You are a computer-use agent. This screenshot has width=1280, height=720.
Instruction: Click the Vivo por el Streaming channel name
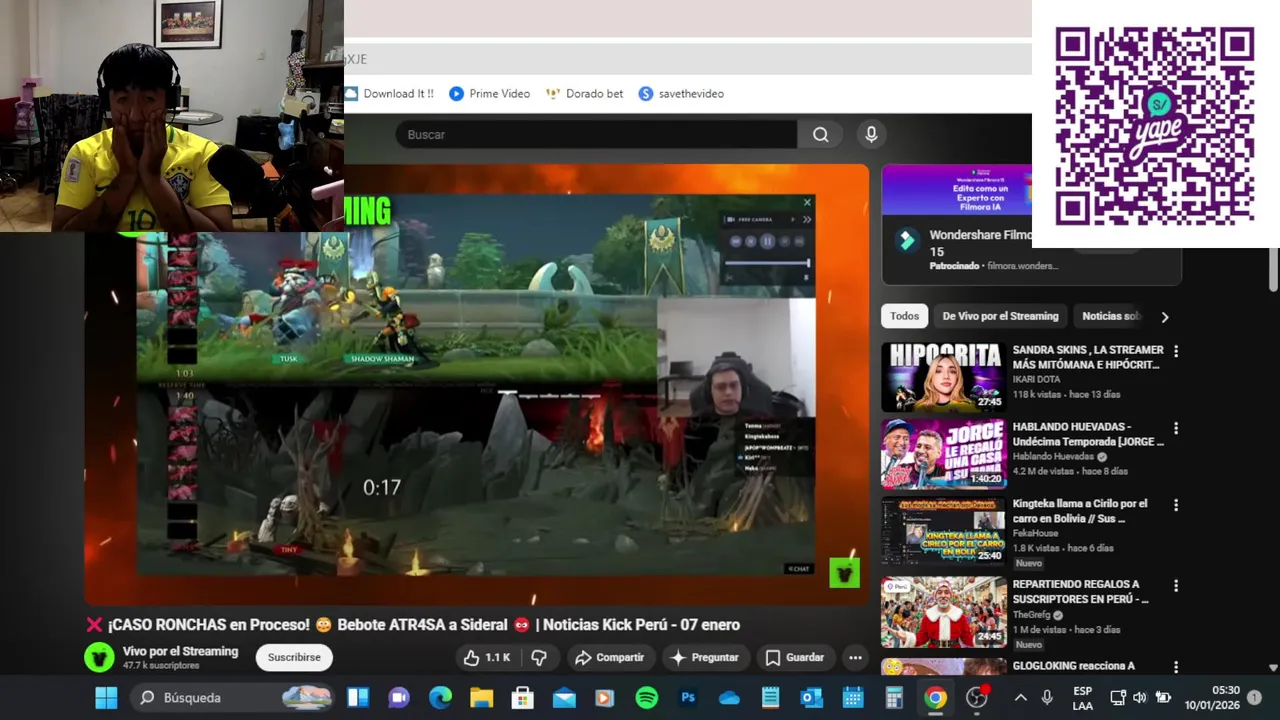(x=180, y=651)
